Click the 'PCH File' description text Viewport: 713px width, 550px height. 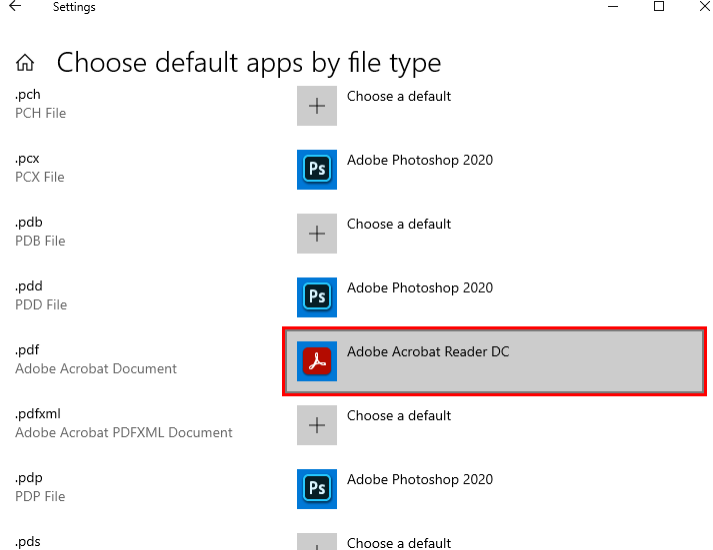click(x=40, y=113)
